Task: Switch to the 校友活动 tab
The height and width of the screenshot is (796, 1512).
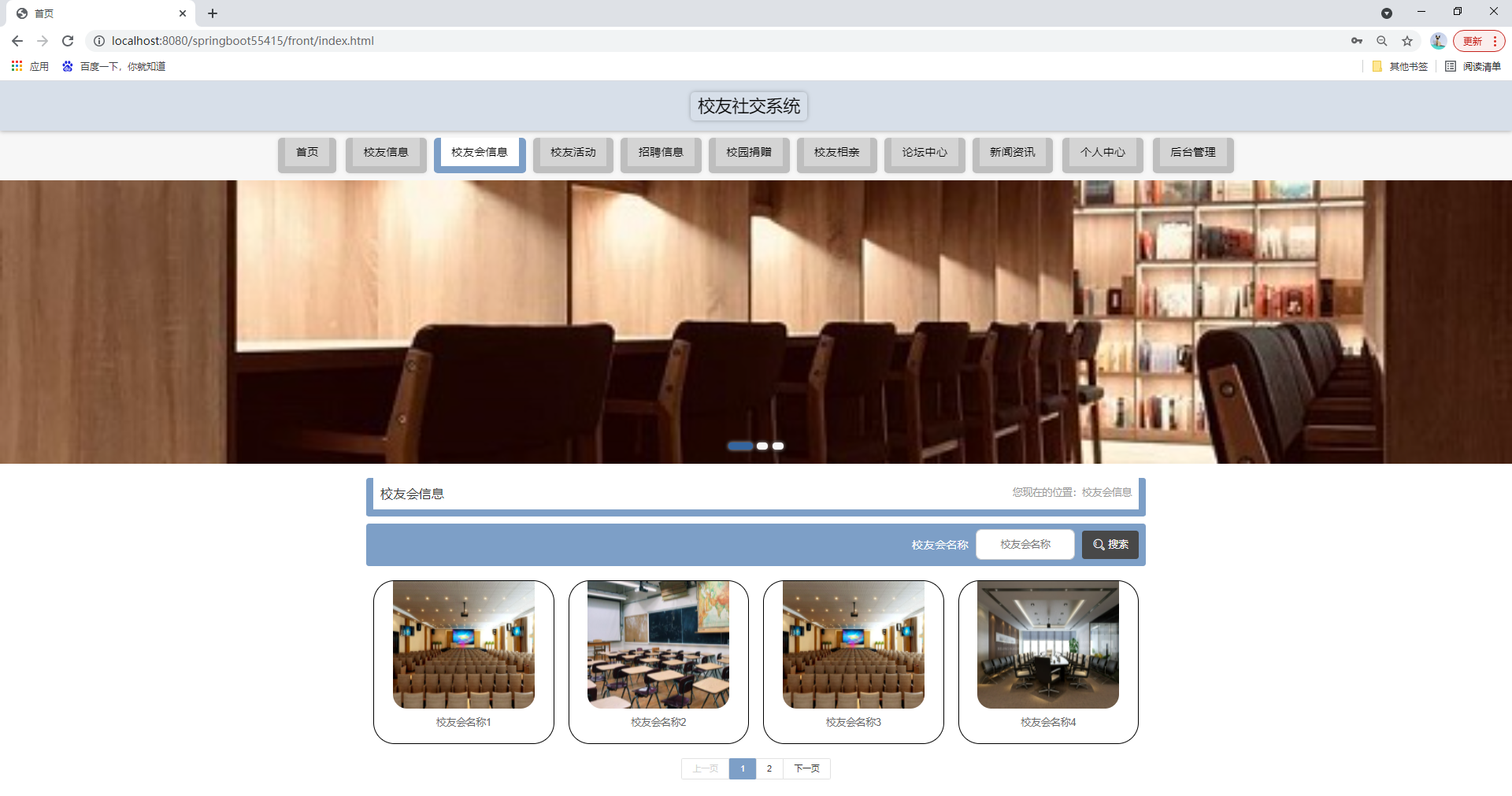Action: click(x=573, y=152)
